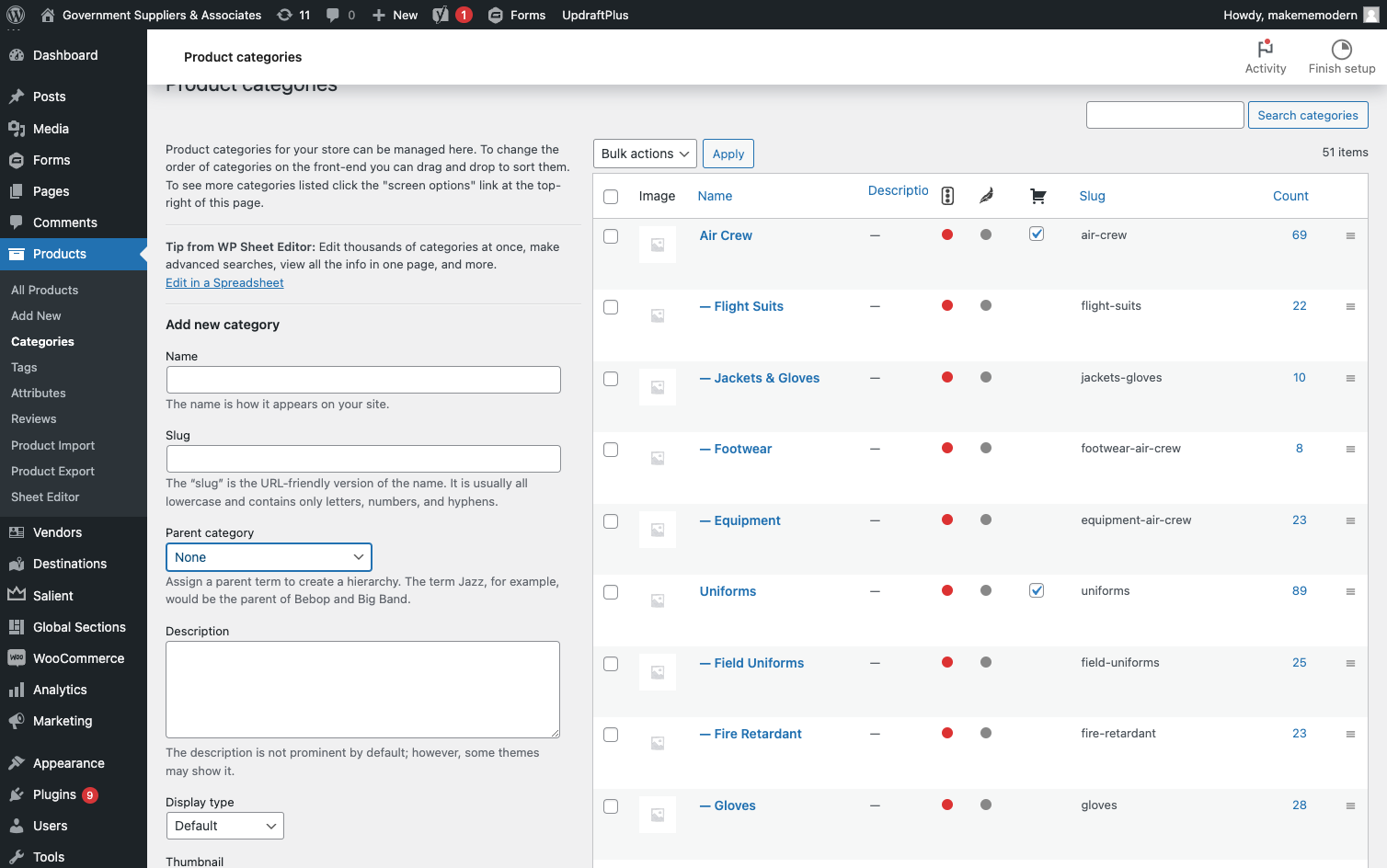Tick the select-all checkbox in table header
Image resolution: width=1387 pixels, height=868 pixels.
coord(611,197)
